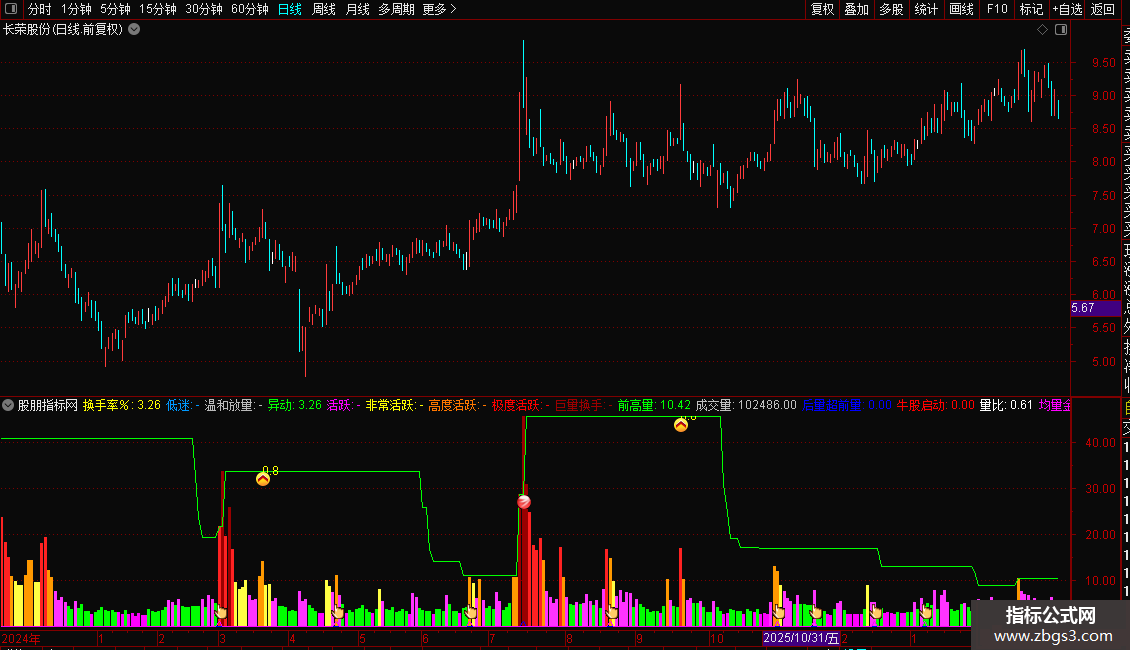Click the 成交量: 102486.00 readout
The image size is (1130, 650).
[x=746, y=405]
